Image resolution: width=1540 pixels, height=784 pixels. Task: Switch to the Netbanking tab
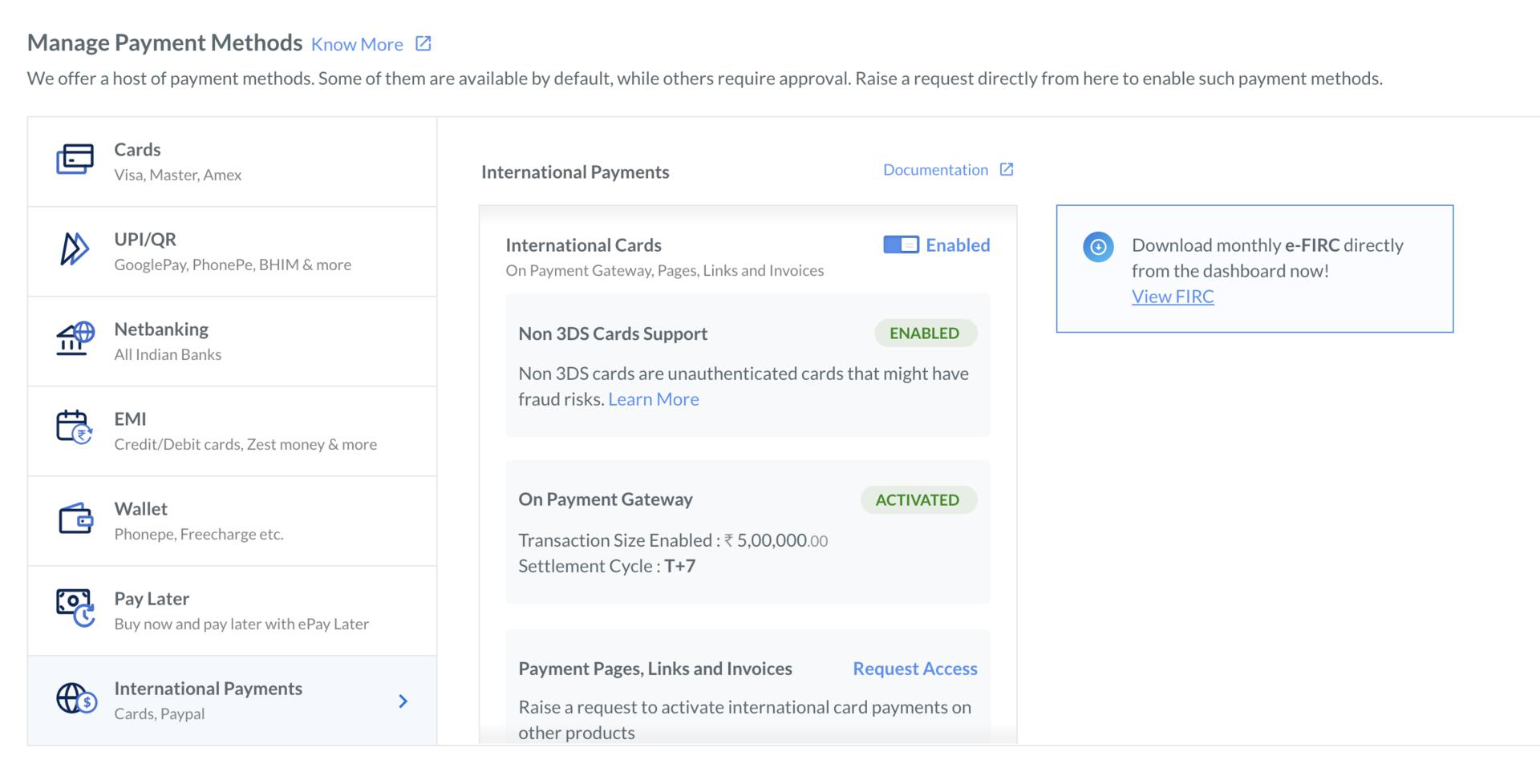tap(233, 341)
